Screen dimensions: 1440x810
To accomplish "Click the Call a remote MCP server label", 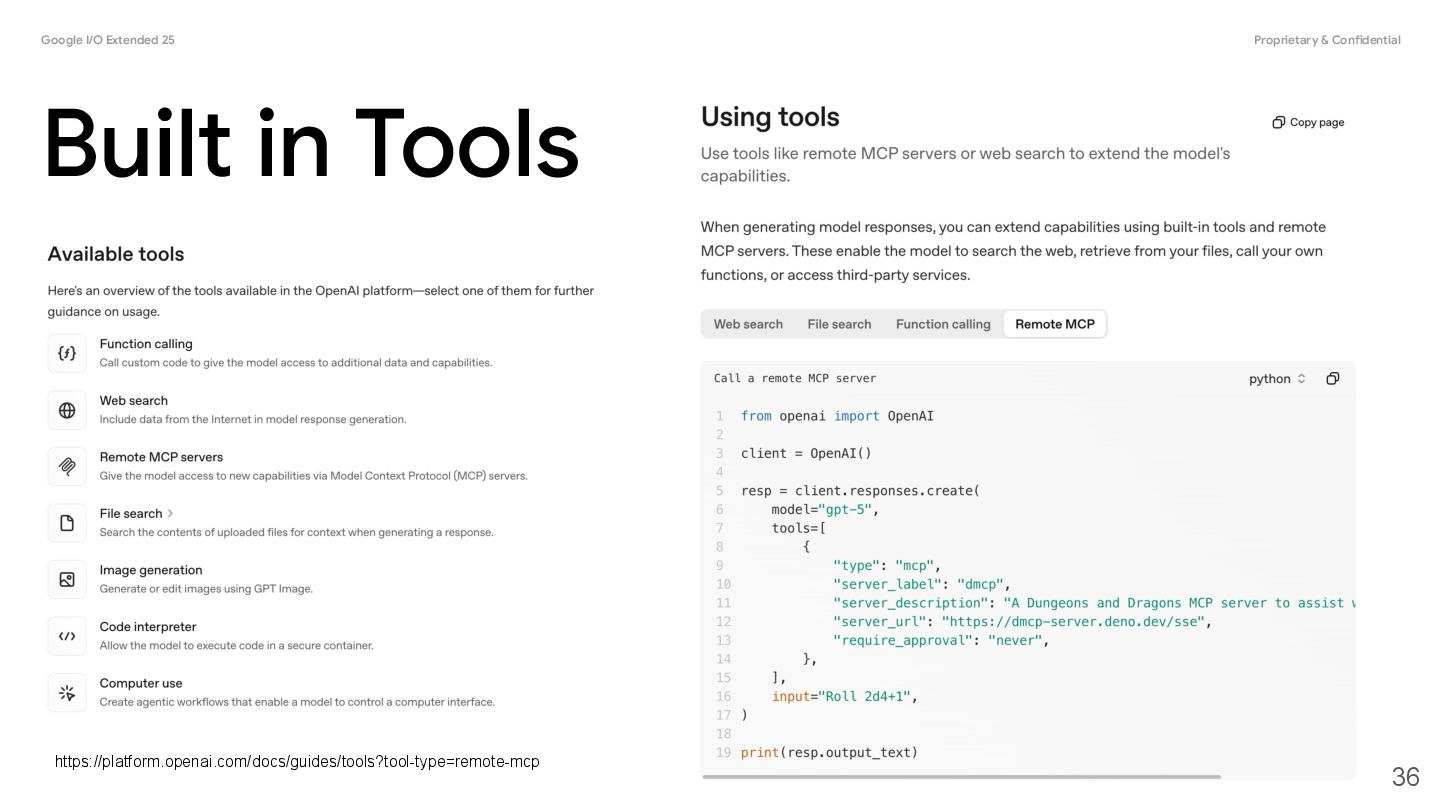I will tap(795, 378).
